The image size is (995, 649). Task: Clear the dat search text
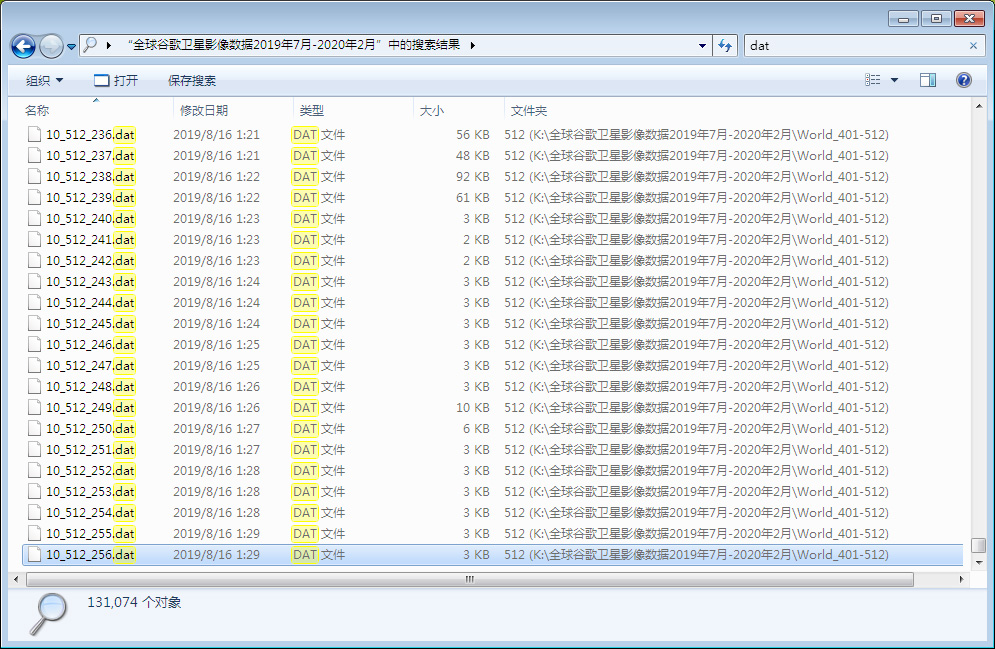[x=975, y=46]
